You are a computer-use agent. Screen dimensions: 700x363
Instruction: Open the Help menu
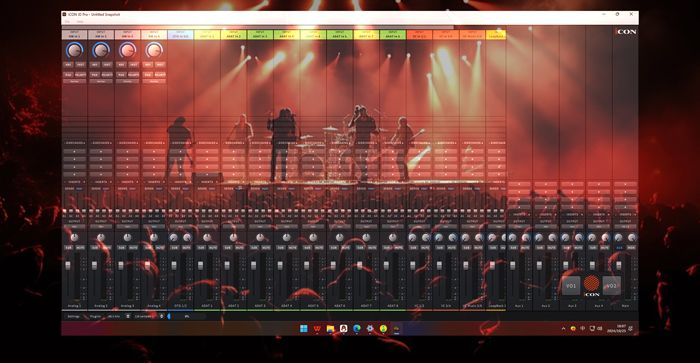click(80, 21)
